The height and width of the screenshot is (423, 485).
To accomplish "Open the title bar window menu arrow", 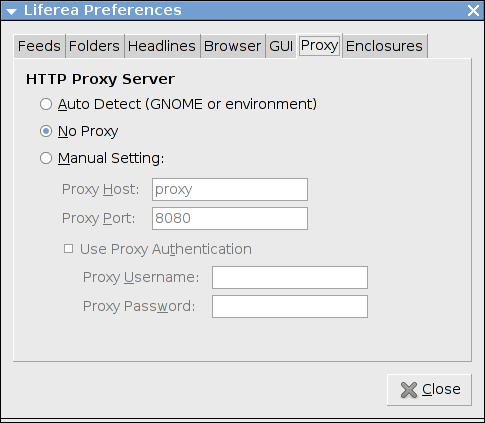I will (x=11, y=11).
